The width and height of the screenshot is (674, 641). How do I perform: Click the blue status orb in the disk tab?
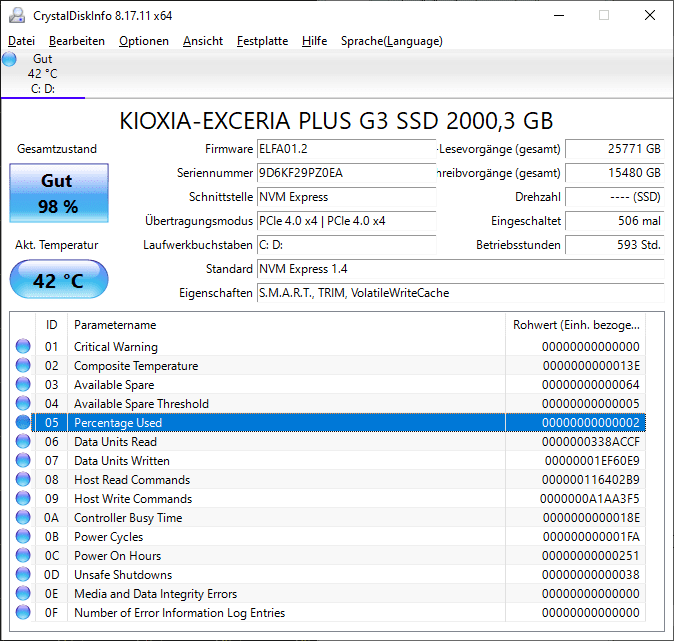pyautogui.click(x=9, y=59)
